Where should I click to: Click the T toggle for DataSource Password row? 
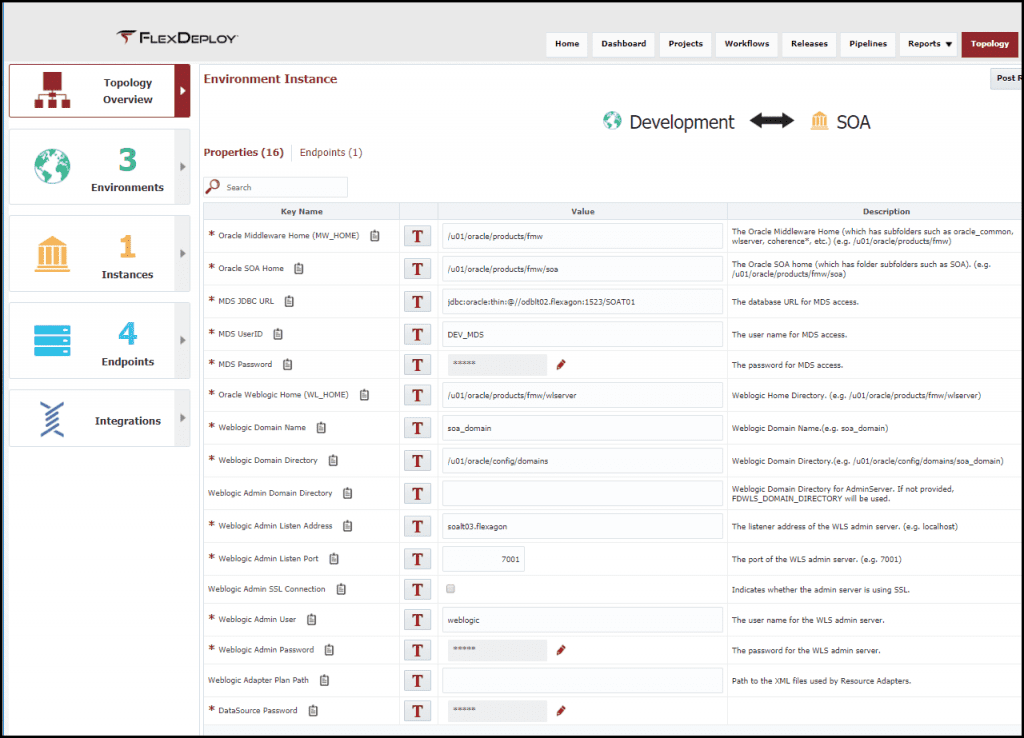tap(417, 710)
